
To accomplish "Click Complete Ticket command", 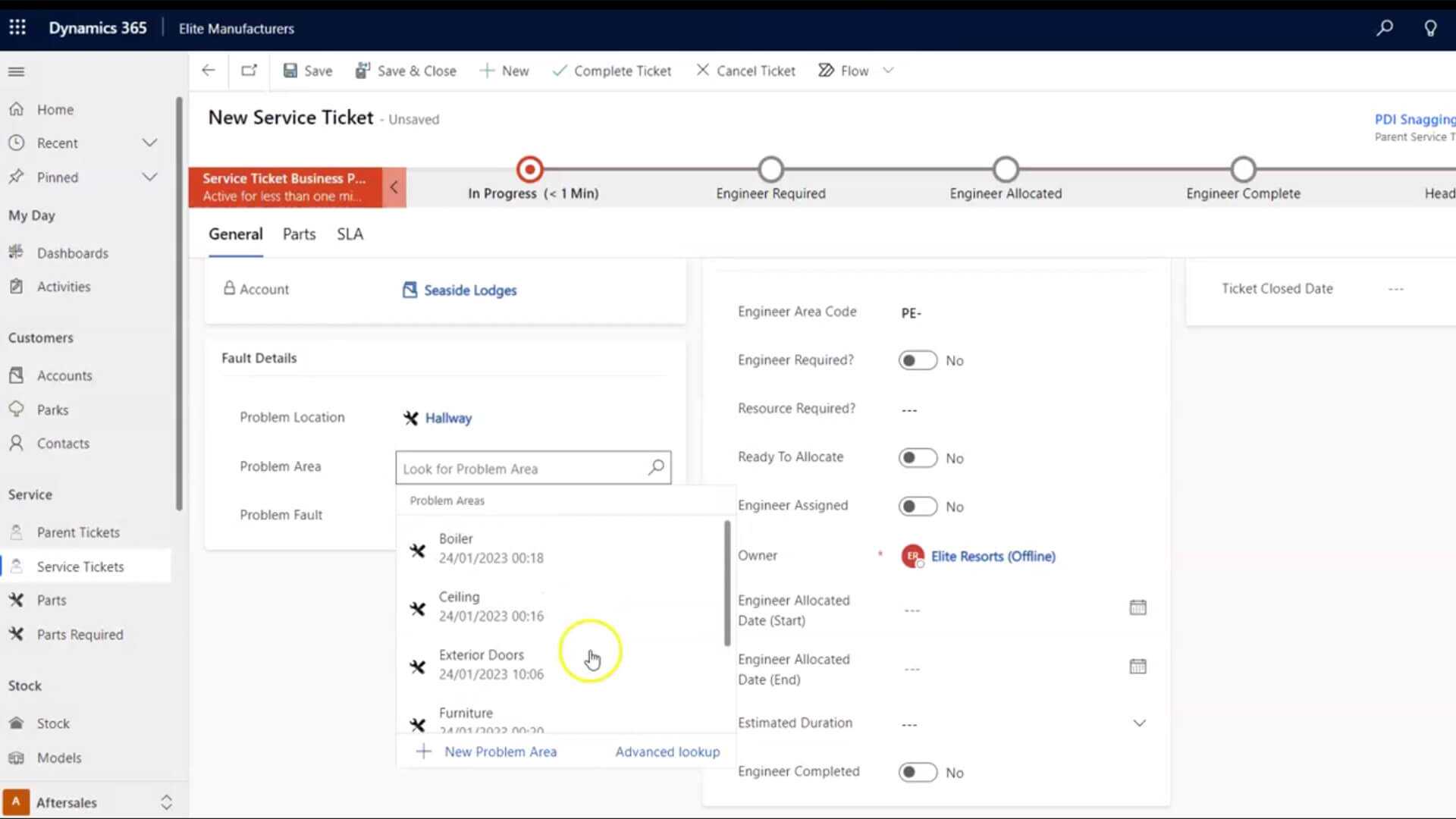I will pos(612,71).
